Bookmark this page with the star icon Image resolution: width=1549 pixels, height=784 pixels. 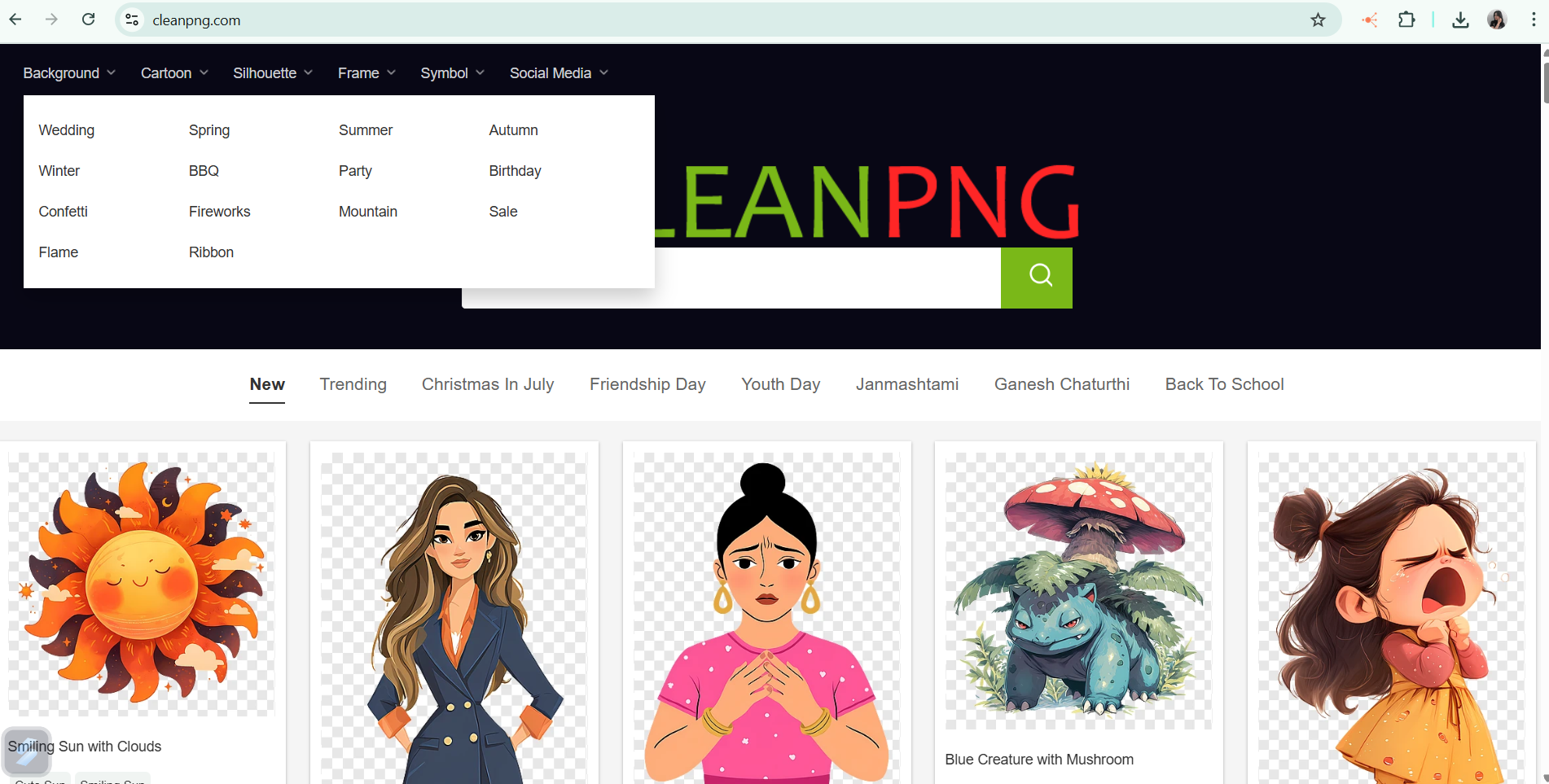[1318, 20]
